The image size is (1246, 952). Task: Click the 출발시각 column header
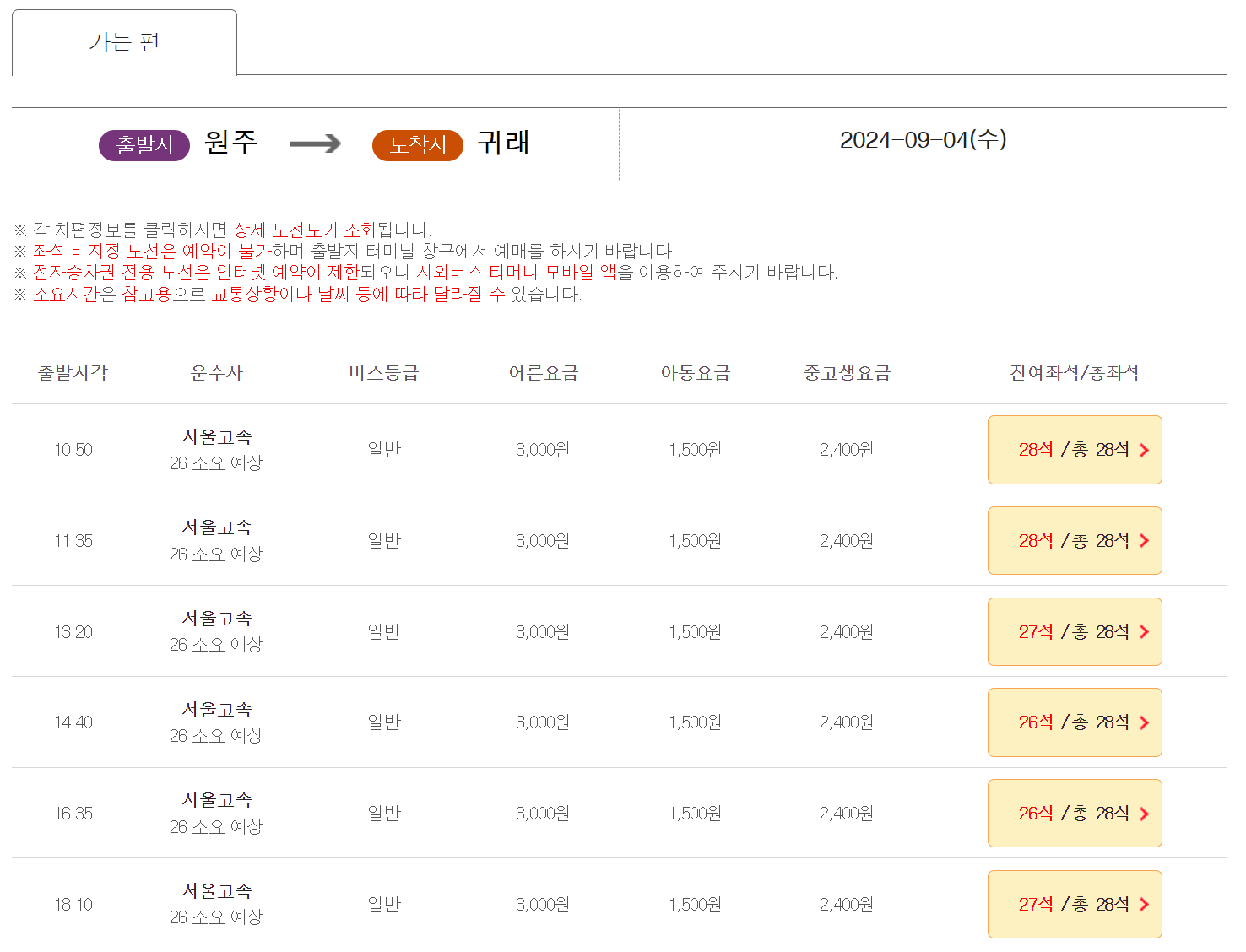point(73,373)
